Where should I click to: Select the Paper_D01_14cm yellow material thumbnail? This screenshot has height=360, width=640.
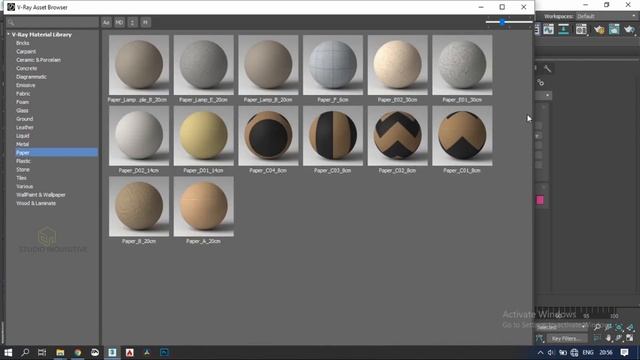click(204, 136)
